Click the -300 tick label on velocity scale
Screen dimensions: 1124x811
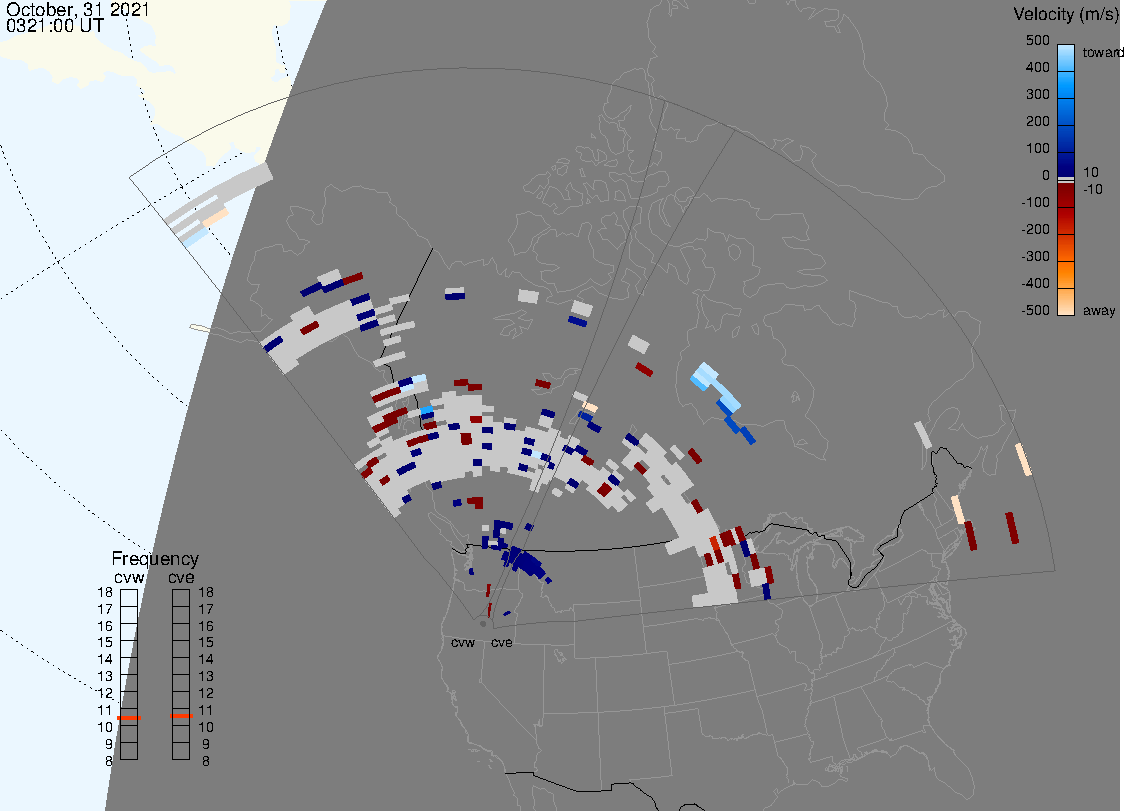(x=1035, y=257)
